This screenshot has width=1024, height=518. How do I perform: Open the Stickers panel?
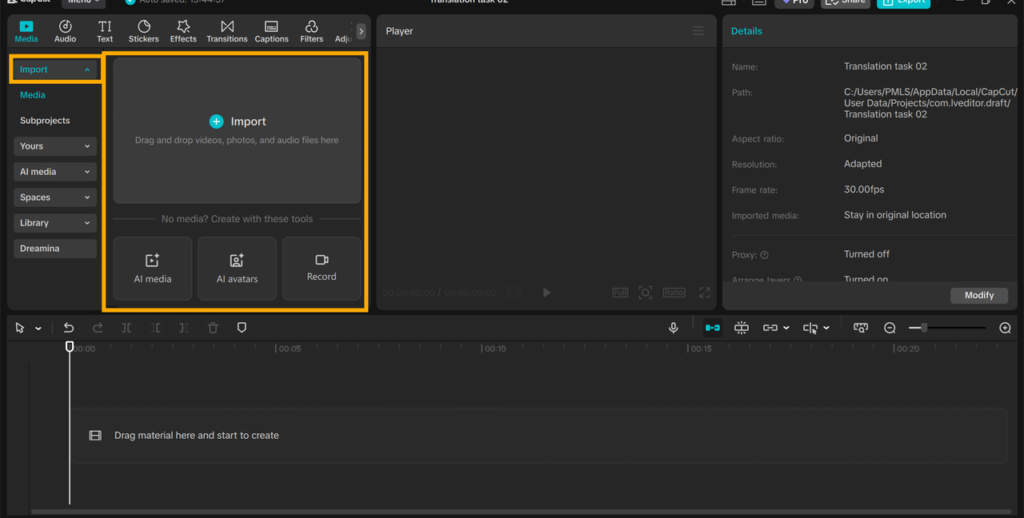(143, 31)
